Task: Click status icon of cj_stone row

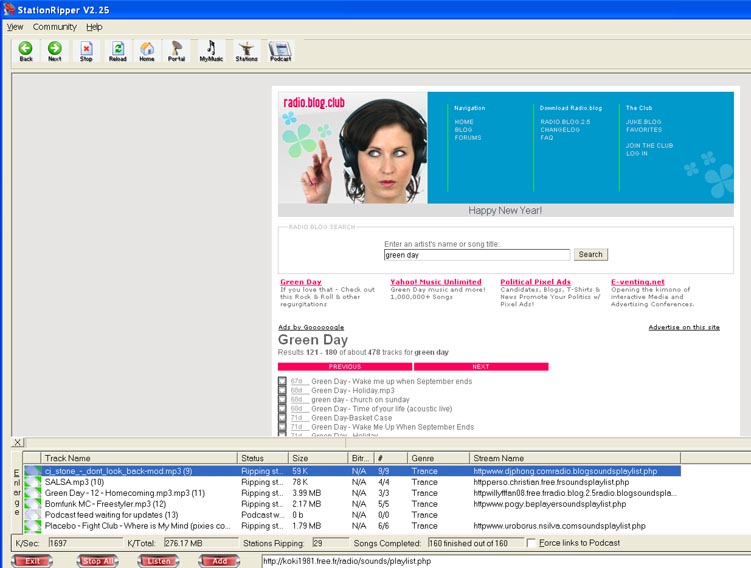Action: pyautogui.click(x=32, y=471)
